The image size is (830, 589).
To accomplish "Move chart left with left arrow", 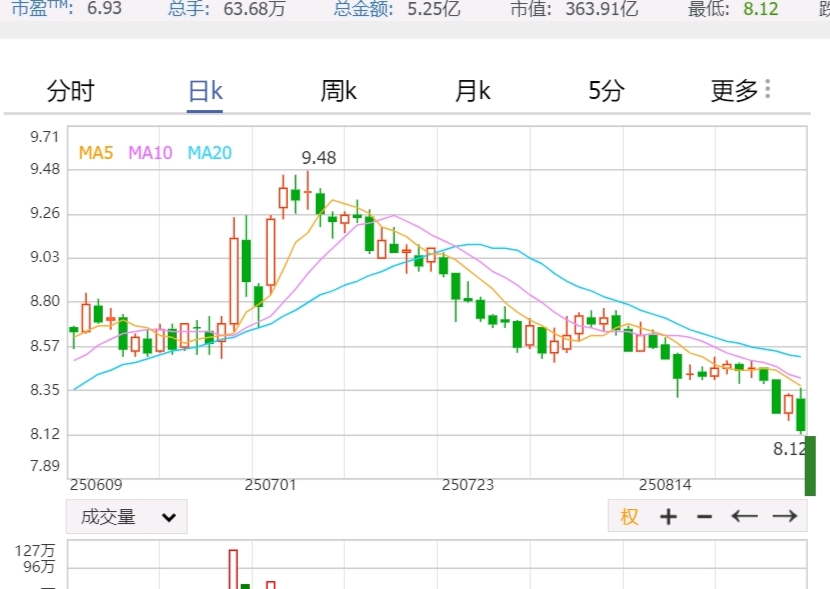I will pos(744,516).
